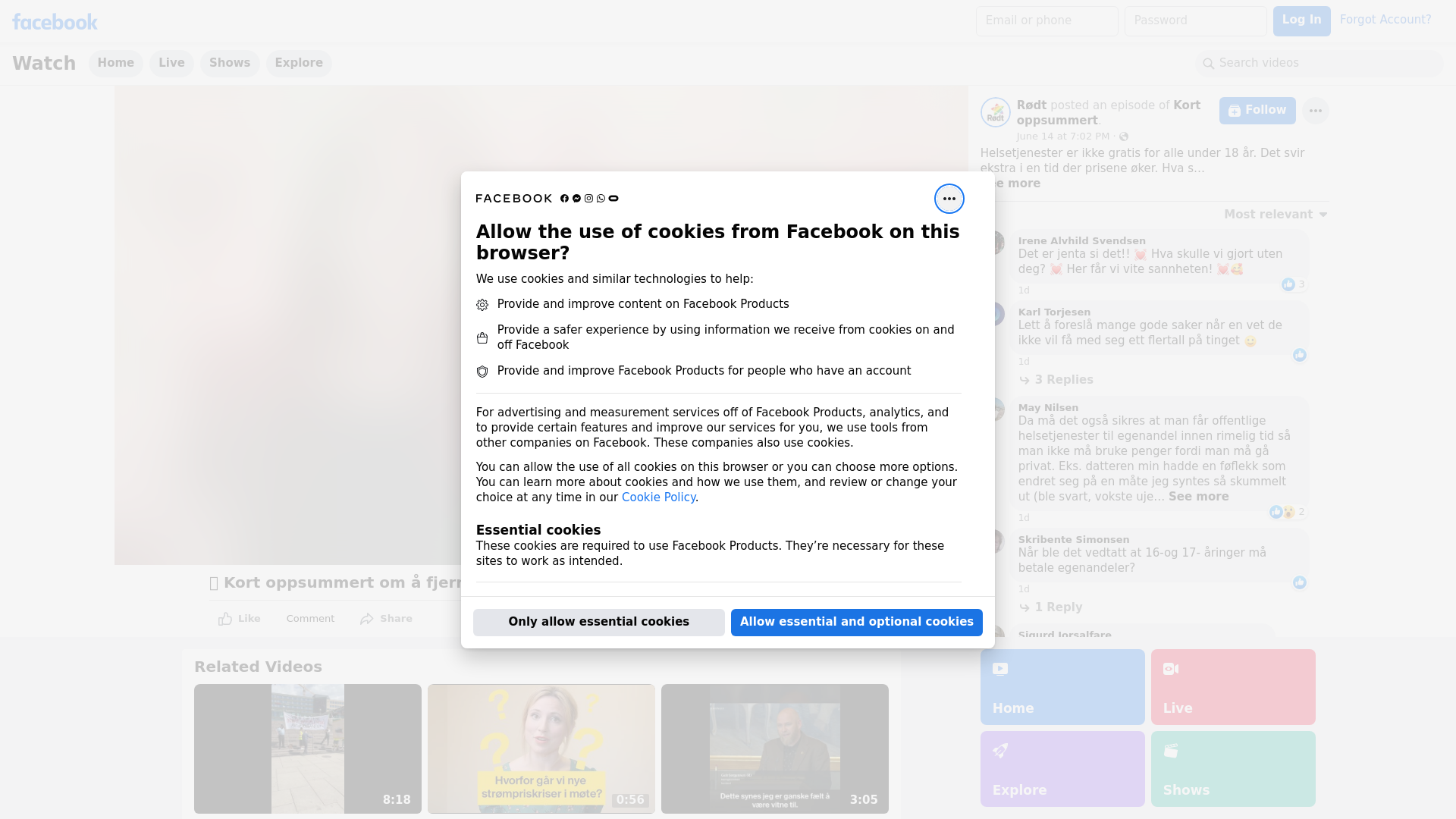This screenshot has height=819, width=1456.
Task: Click the Share arrow icon under the video
Action: pyautogui.click(x=367, y=619)
